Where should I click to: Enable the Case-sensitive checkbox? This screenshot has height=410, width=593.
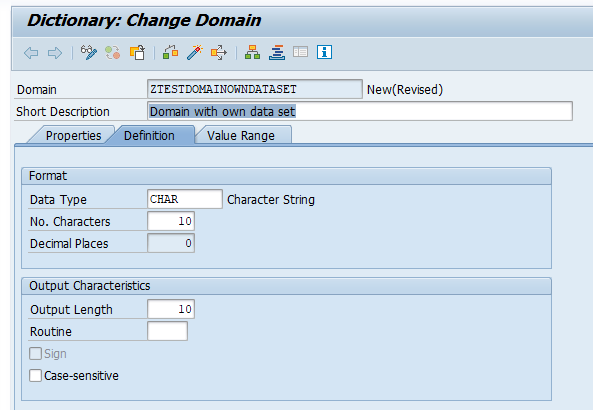tap(36, 376)
